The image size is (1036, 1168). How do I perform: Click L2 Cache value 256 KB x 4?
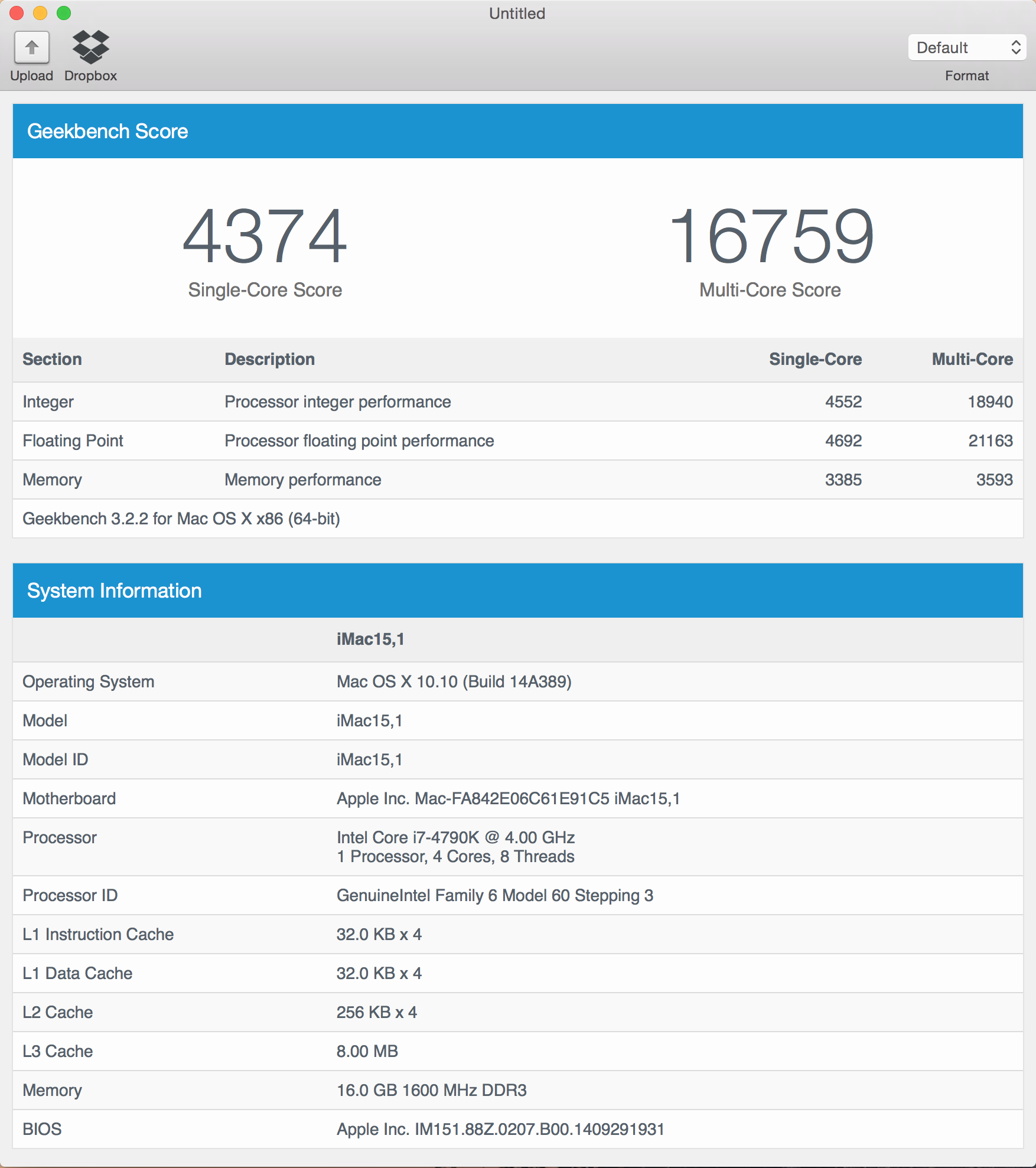pyautogui.click(x=377, y=1013)
